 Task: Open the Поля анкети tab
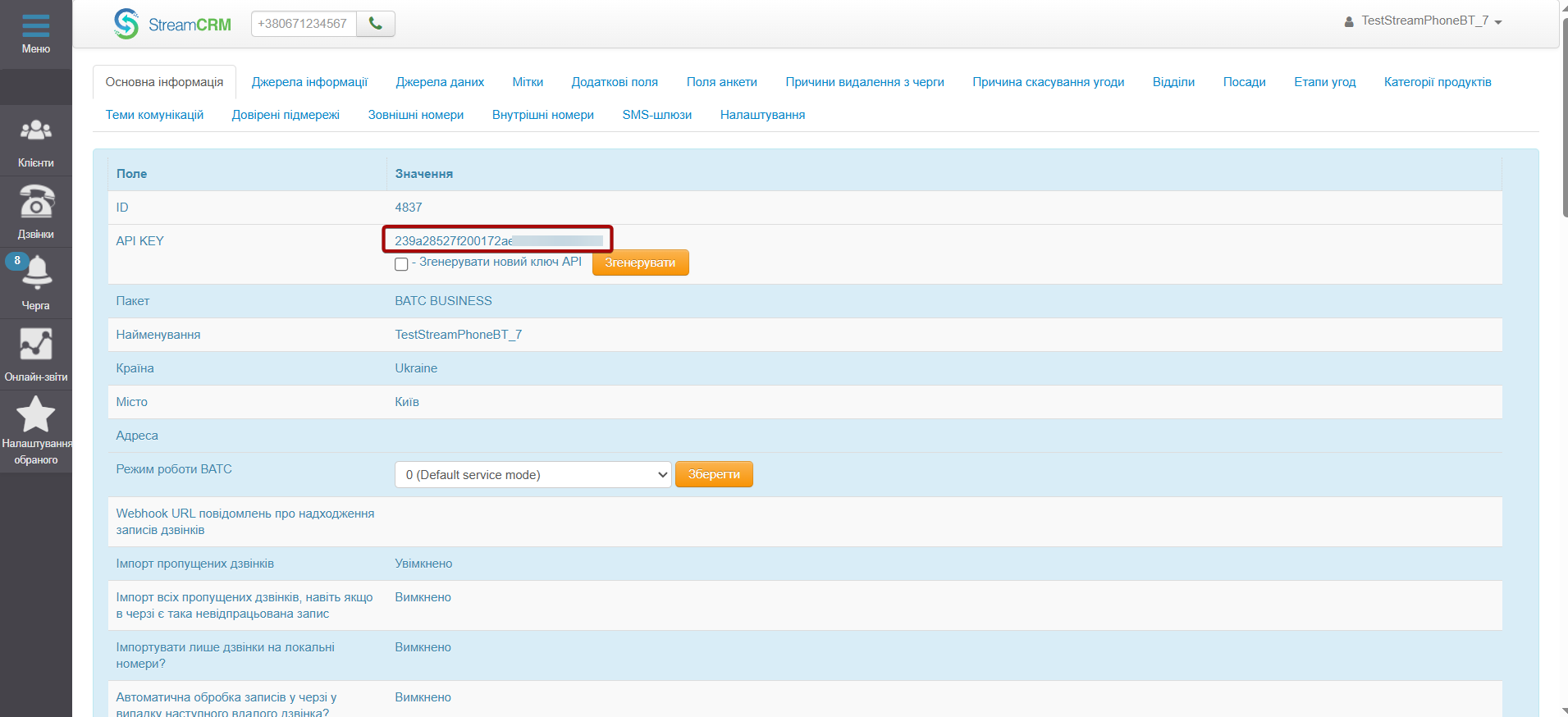[722, 82]
